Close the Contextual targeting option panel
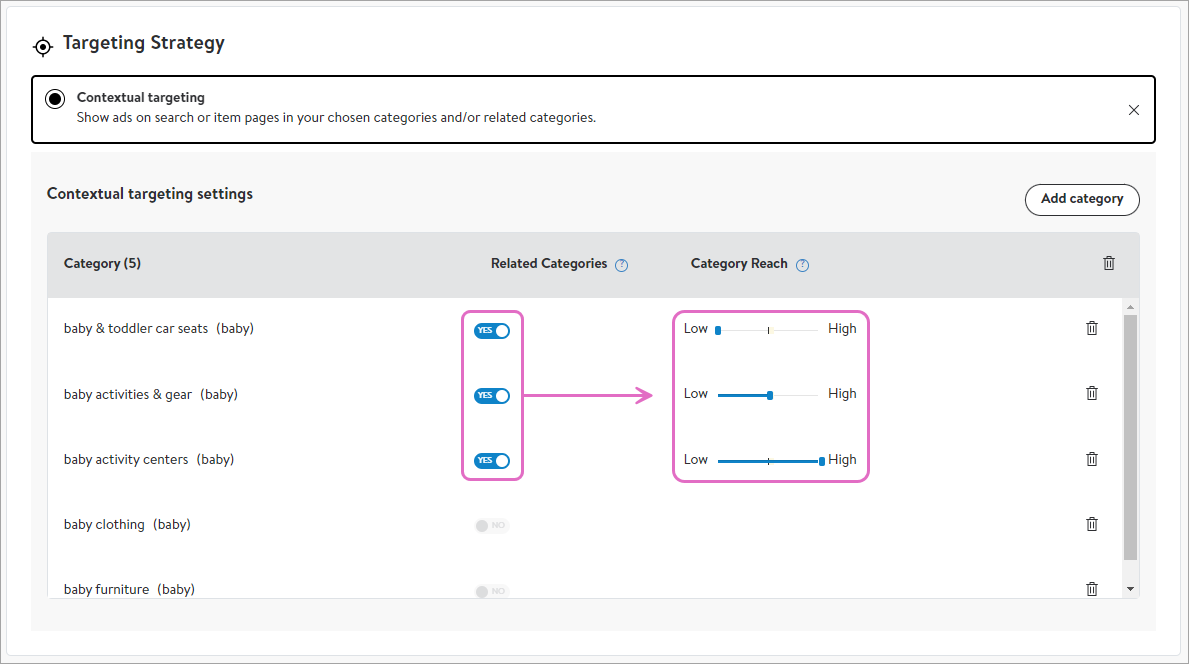The image size is (1189, 664). pos(1133,110)
